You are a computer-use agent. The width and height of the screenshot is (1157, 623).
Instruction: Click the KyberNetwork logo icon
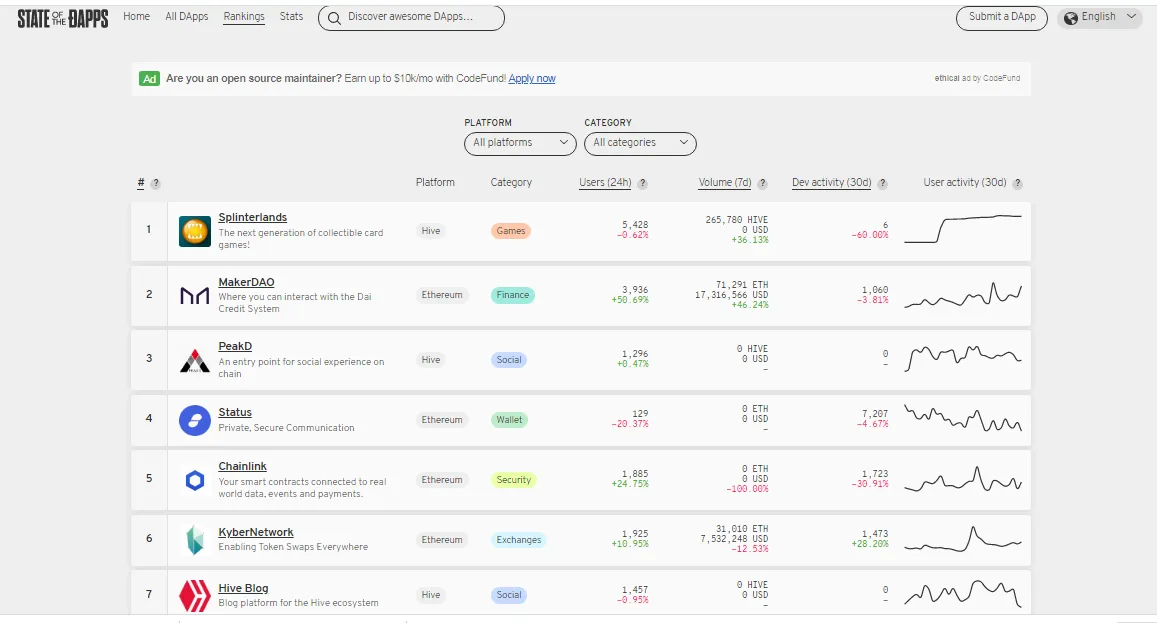coord(195,540)
